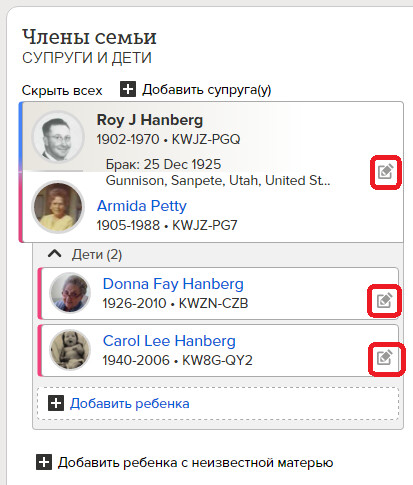
Task: Click the edit icon next to Donna Fay Hanberg
Action: pos(384,301)
